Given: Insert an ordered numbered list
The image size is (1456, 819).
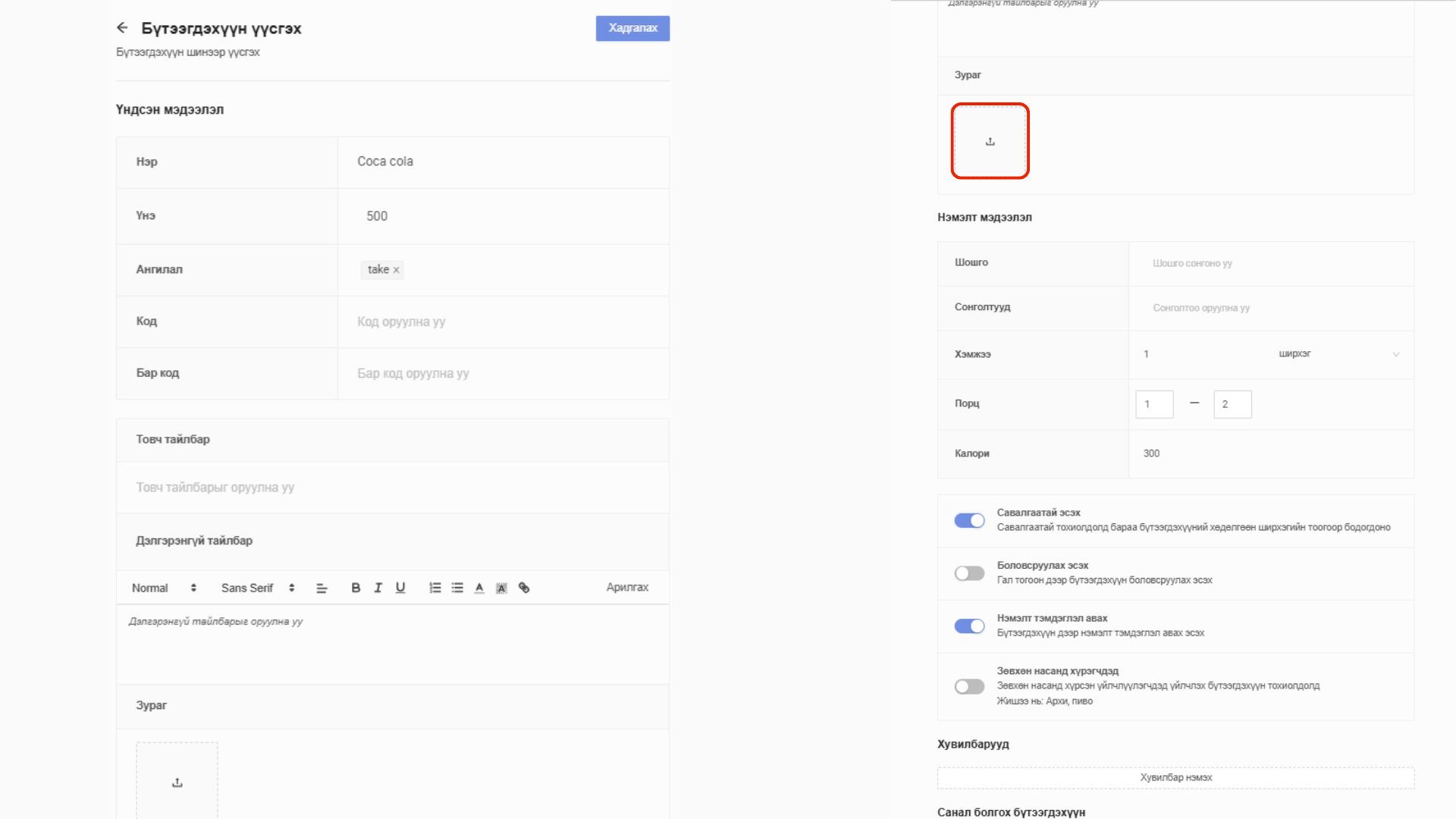Looking at the screenshot, I should pyautogui.click(x=435, y=588).
